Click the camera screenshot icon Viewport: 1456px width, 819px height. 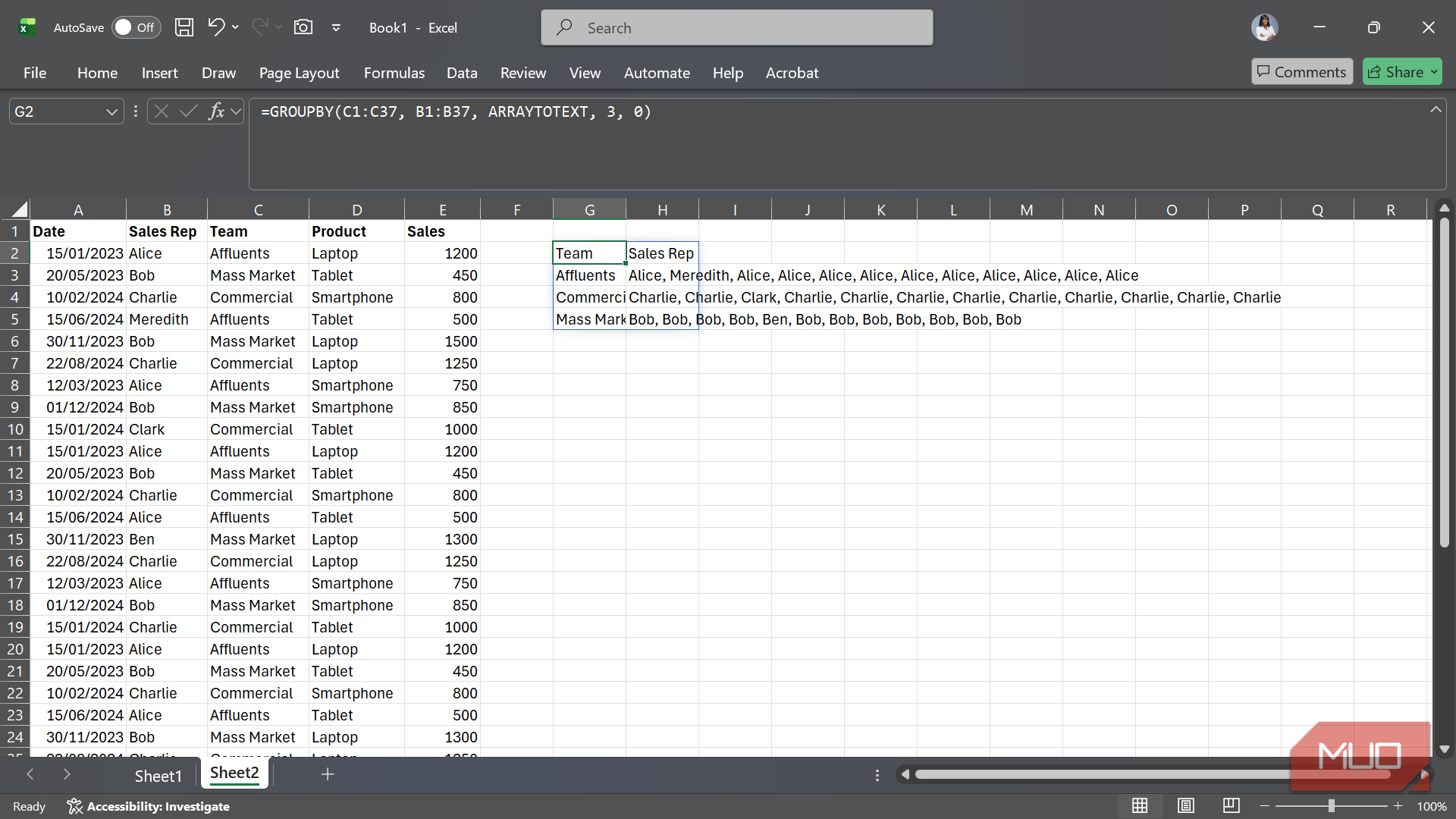pos(303,27)
